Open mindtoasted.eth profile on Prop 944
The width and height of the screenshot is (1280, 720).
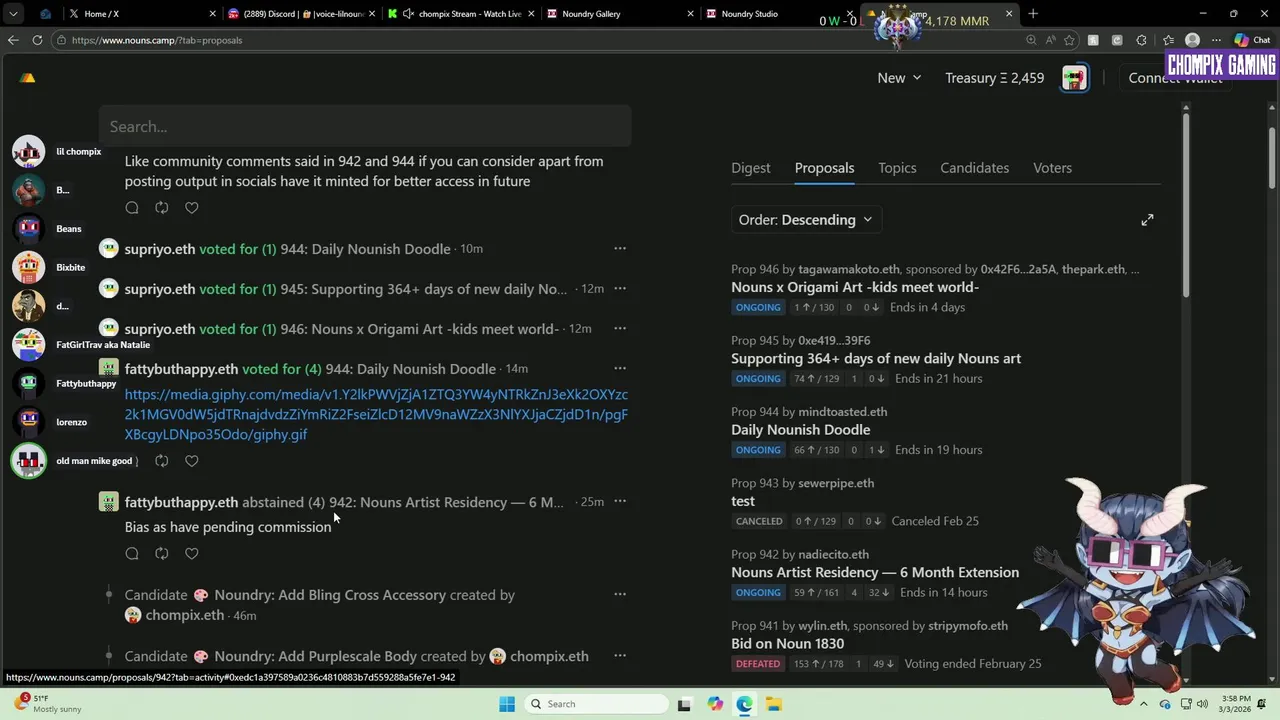click(x=843, y=411)
